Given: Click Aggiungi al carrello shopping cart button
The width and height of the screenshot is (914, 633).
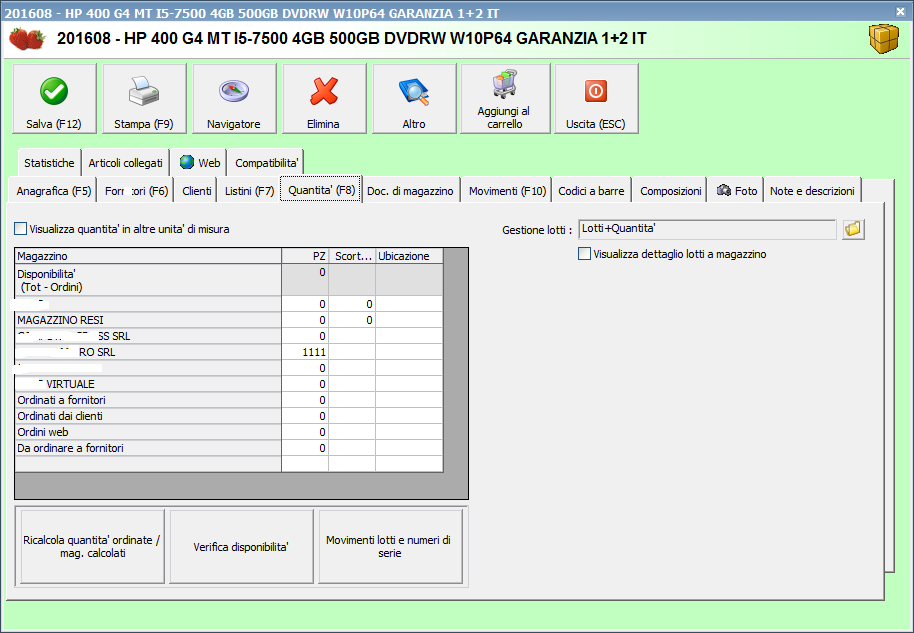Looking at the screenshot, I should click(x=505, y=99).
